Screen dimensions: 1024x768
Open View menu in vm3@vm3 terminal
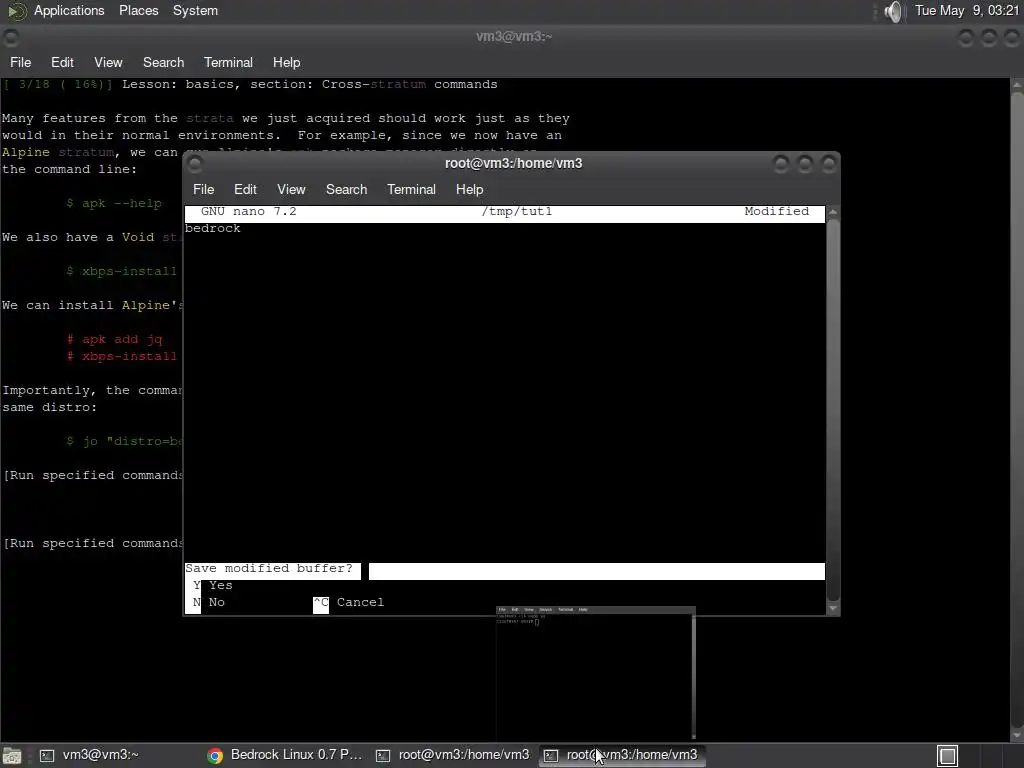tap(108, 63)
